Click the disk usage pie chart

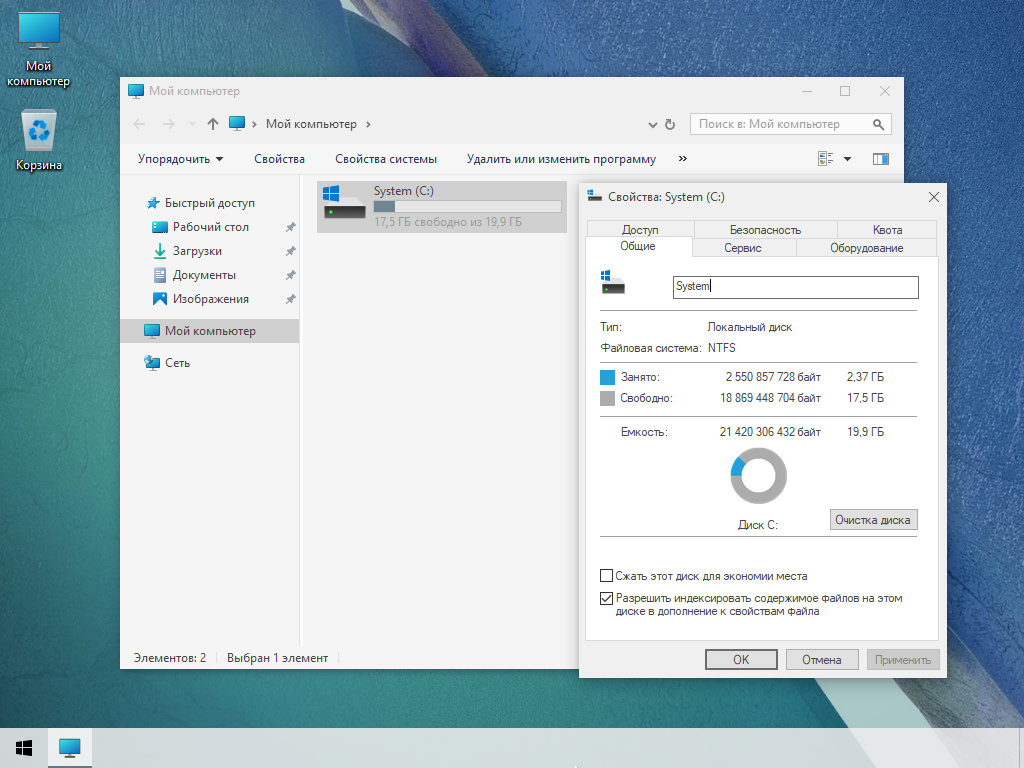758,475
